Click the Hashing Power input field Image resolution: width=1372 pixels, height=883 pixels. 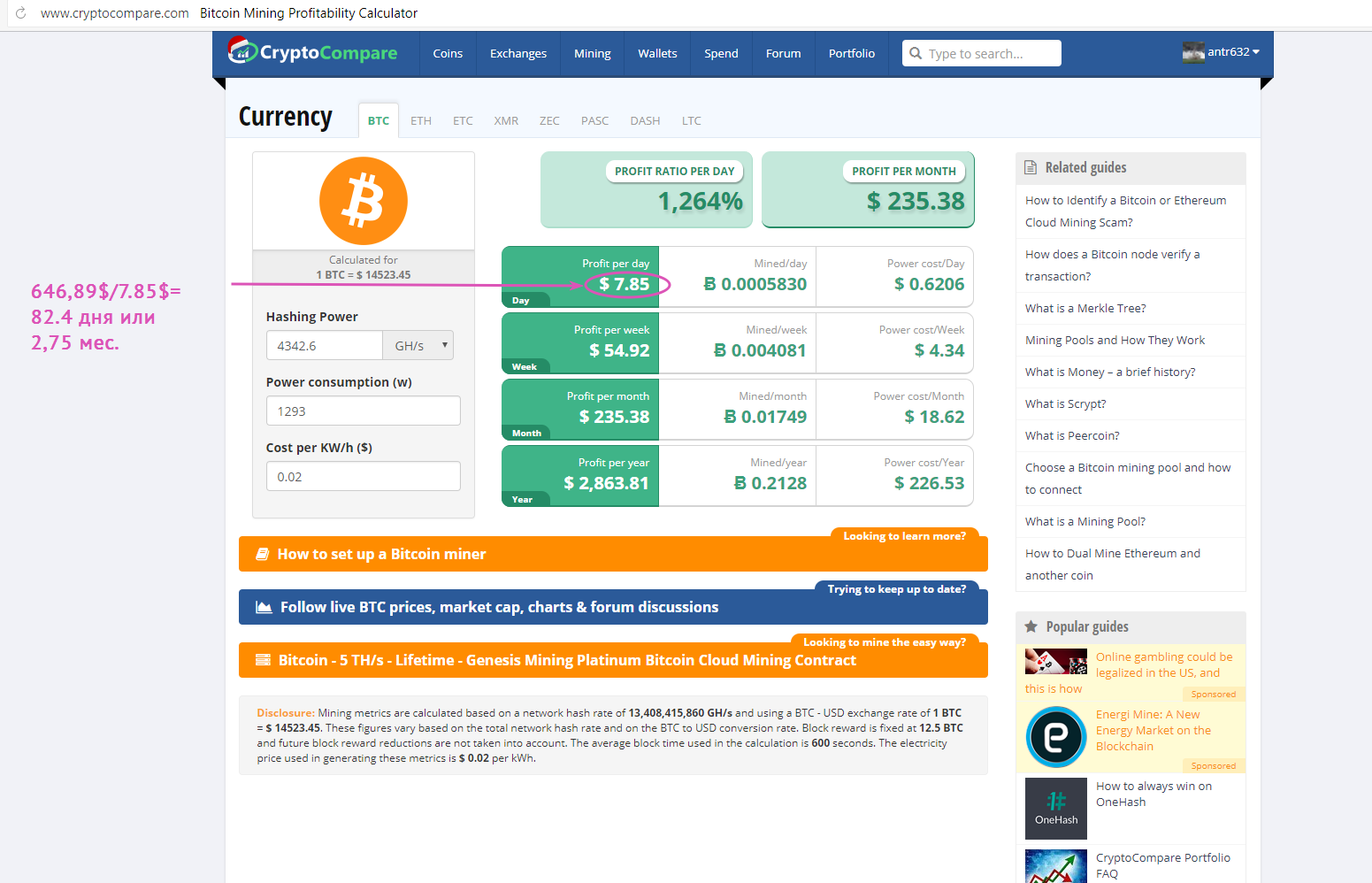click(325, 345)
